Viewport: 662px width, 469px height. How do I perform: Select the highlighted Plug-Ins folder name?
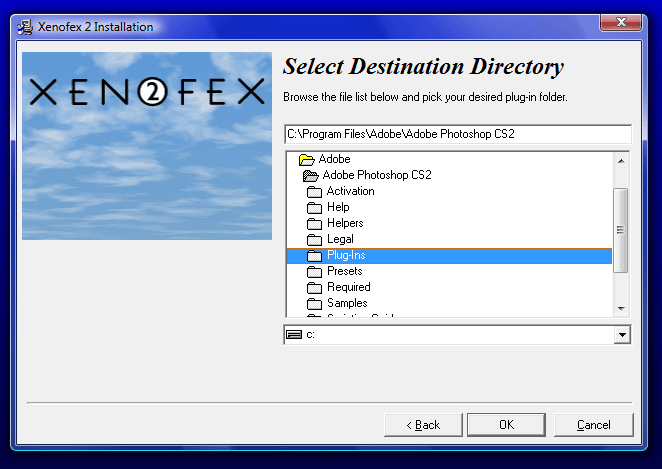346,255
